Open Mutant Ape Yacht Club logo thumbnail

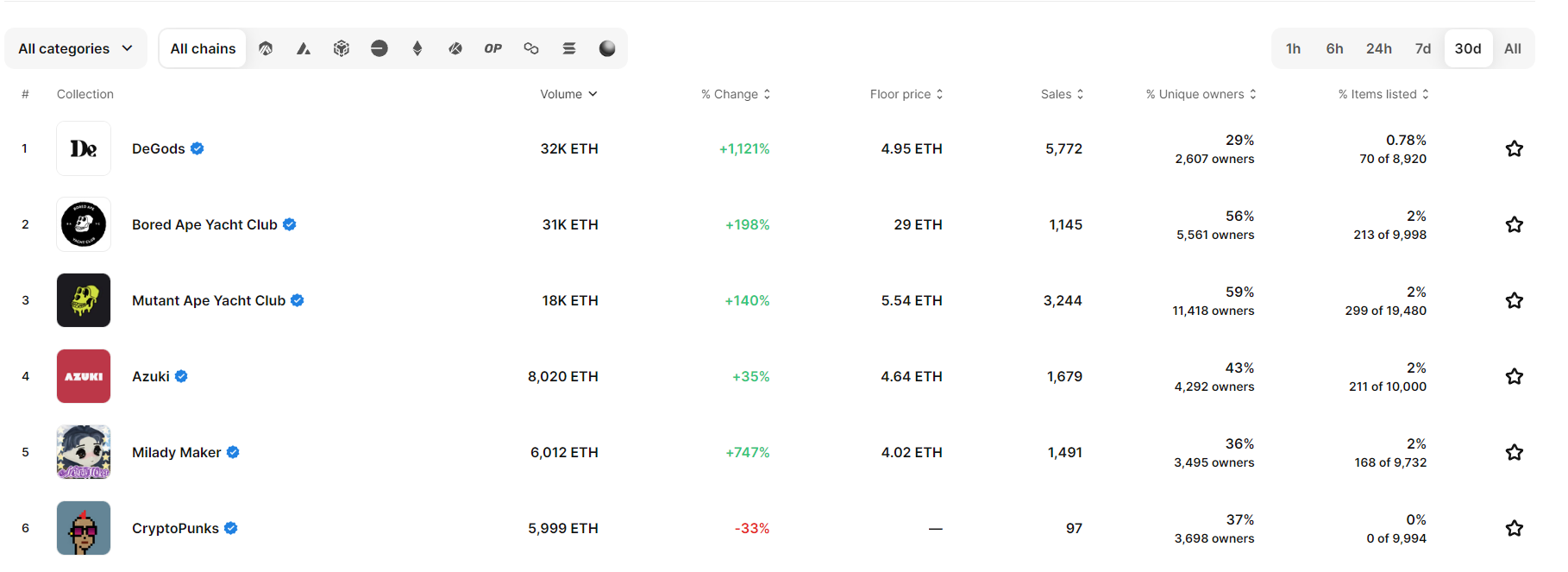pos(84,300)
